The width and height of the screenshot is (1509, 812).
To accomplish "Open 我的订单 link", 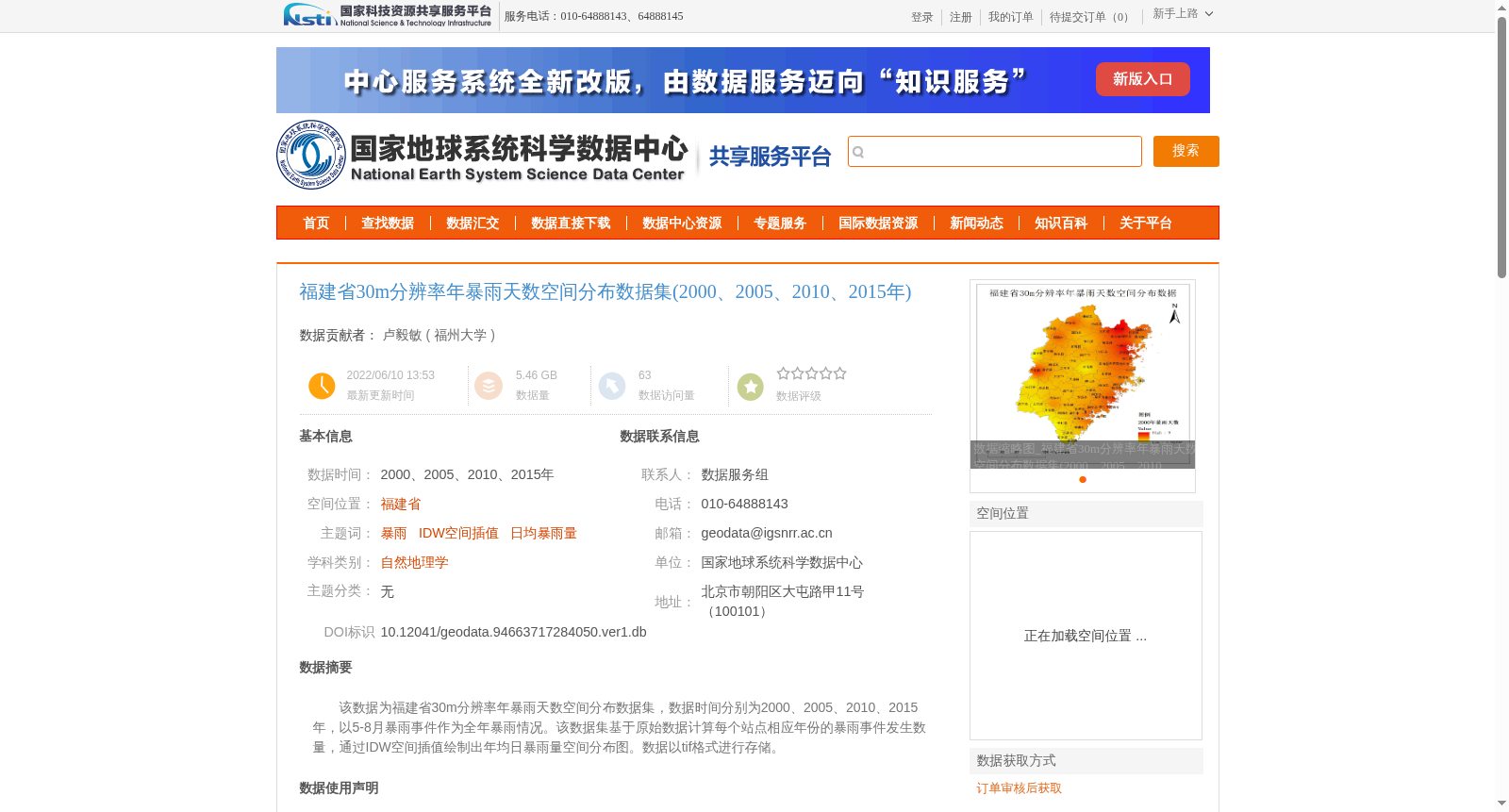I will click(x=1011, y=17).
